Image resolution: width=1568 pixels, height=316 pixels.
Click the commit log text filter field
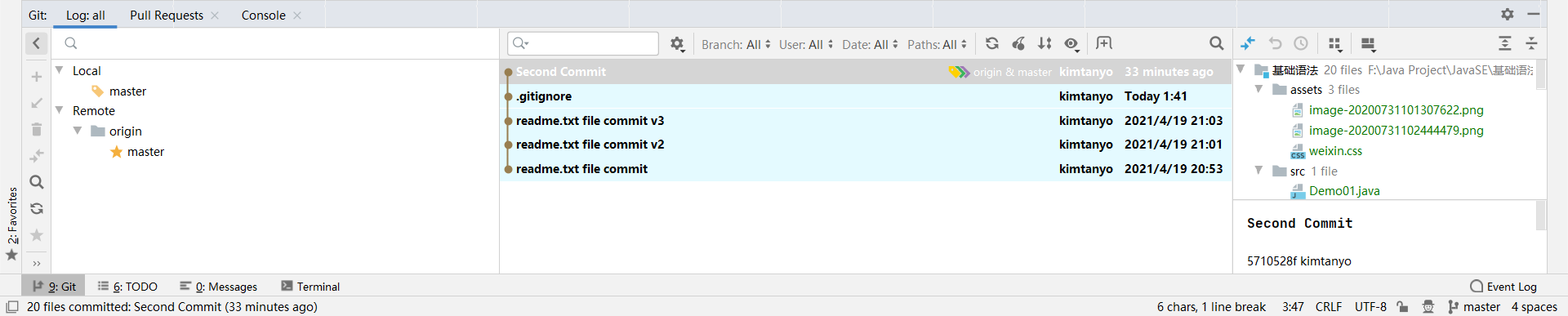pyautogui.click(x=583, y=43)
